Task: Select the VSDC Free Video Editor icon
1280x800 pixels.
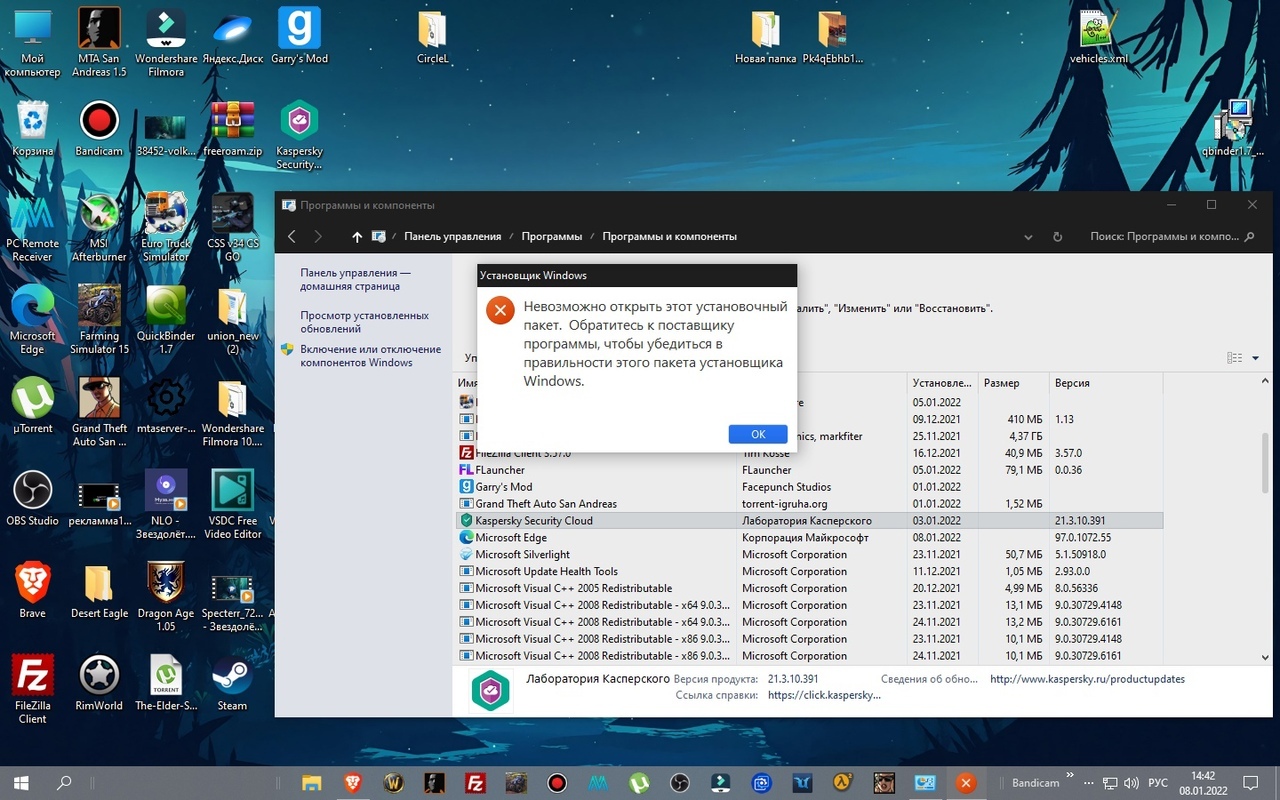Action: coord(232,504)
